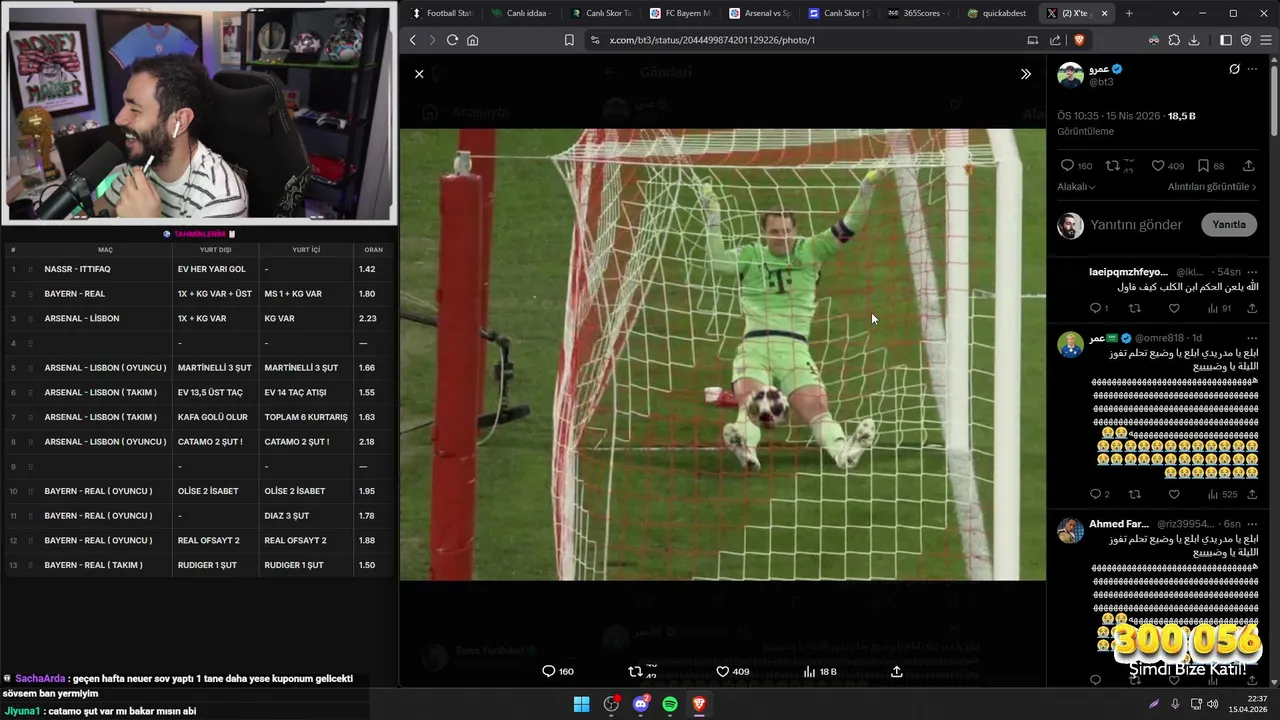
Task: Open Spotify from the taskbar
Action: coord(670,704)
